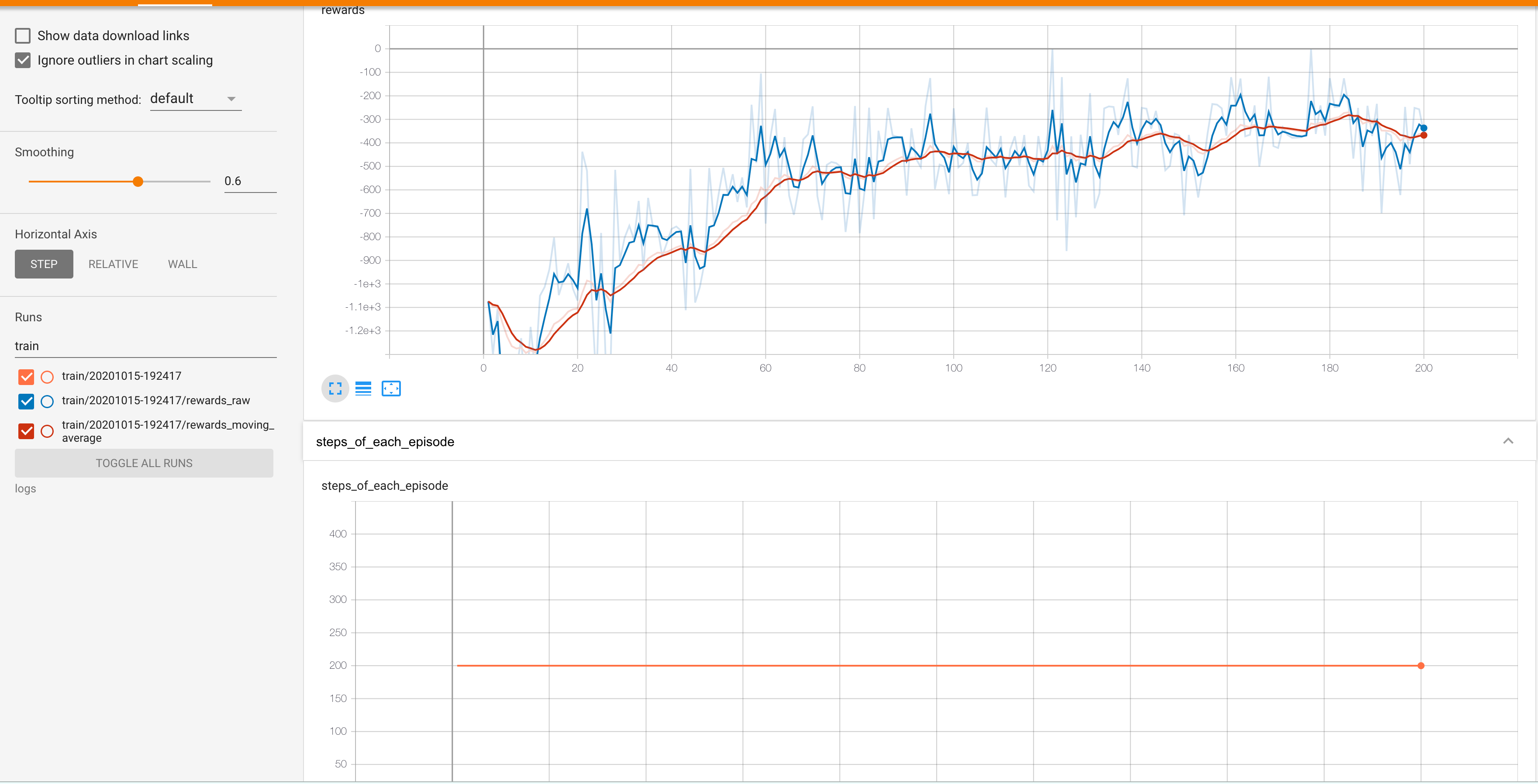This screenshot has height=784, width=1538.
Task: Select only the rewards_moving_average run circle
Action: [47, 431]
